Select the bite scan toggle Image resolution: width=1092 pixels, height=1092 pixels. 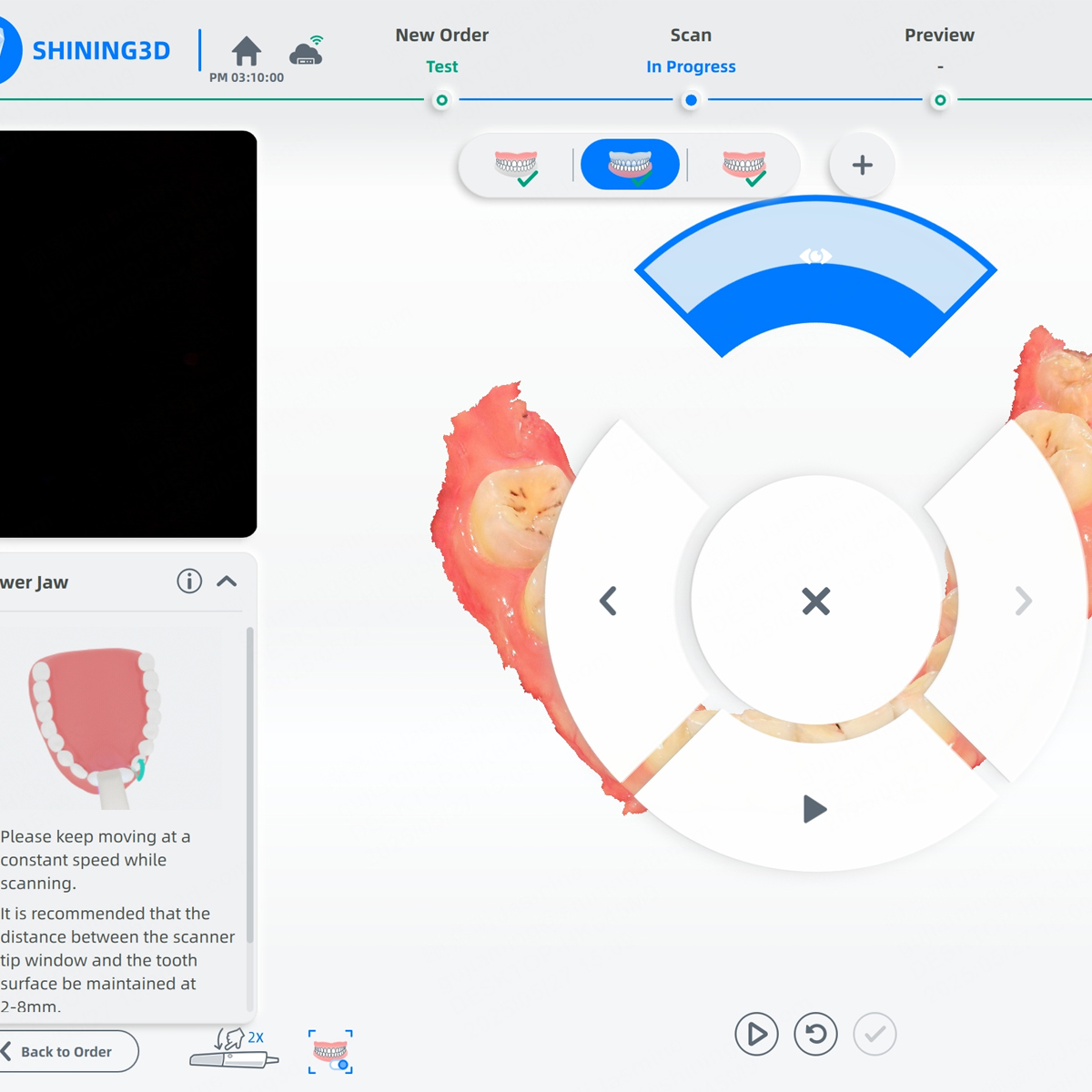coord(744,166)
